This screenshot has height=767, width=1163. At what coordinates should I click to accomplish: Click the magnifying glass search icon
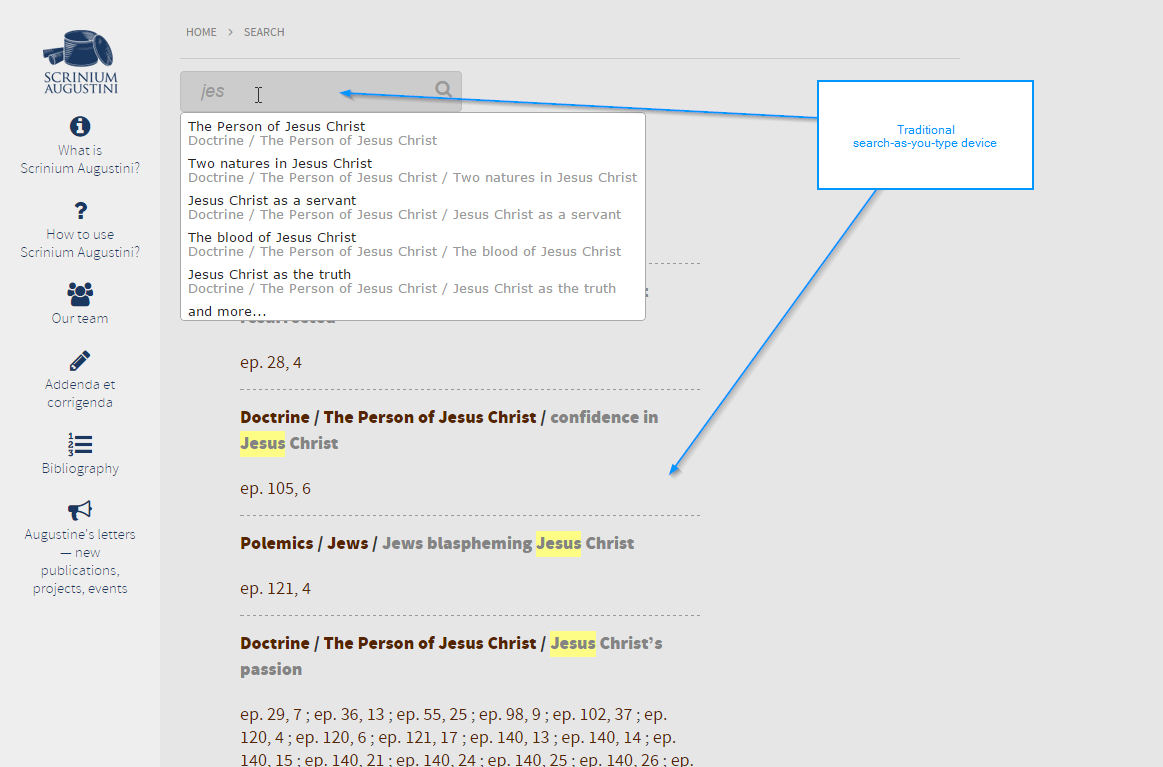(x=444, y=90)
